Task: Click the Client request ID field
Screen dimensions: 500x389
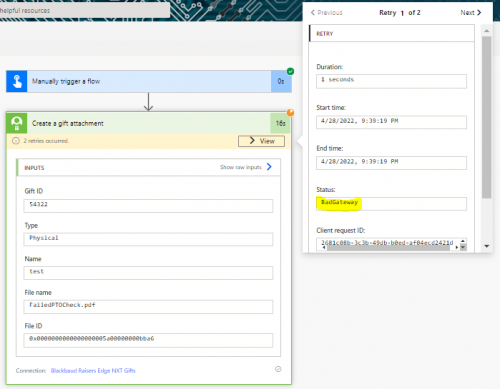Action: [391, 244]
